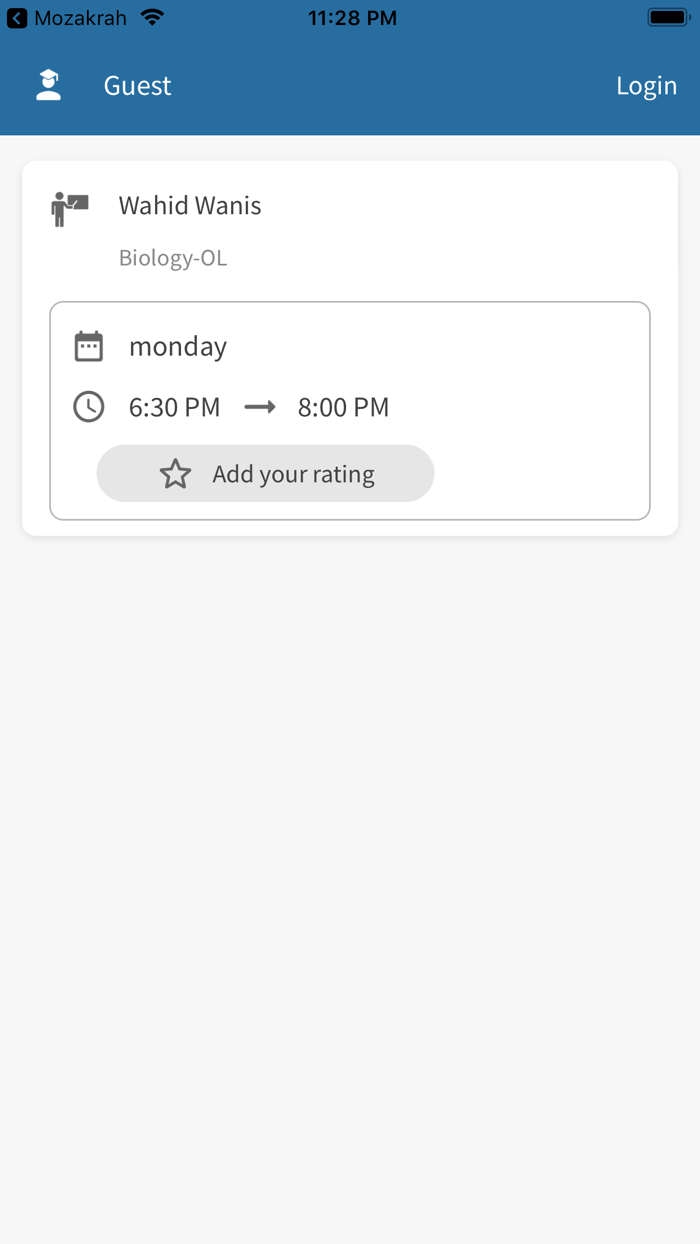Tap the calendar icon beside monday

point(89,346)
